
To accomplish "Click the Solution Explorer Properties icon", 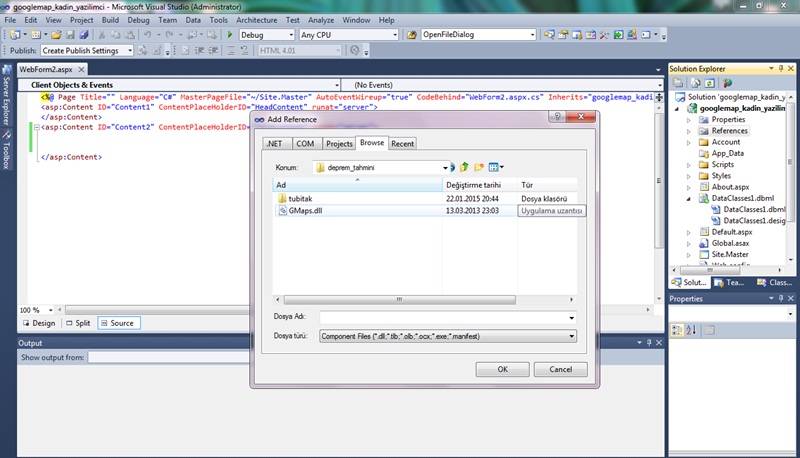I will coord(678,83).
